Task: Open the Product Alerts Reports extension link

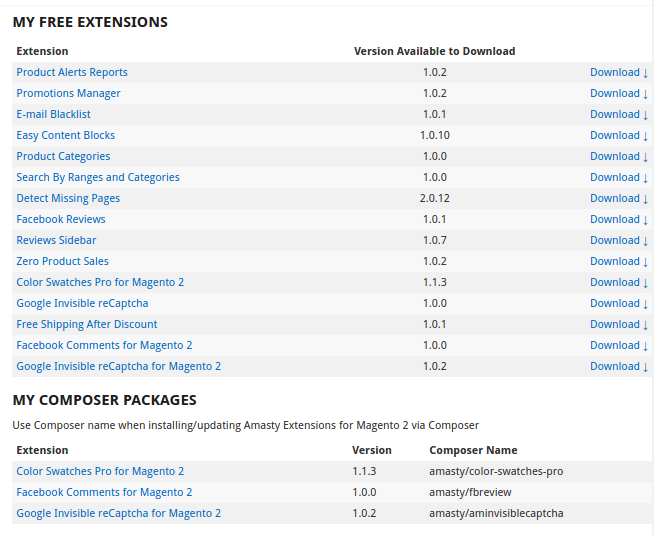Action: (72, 72)
